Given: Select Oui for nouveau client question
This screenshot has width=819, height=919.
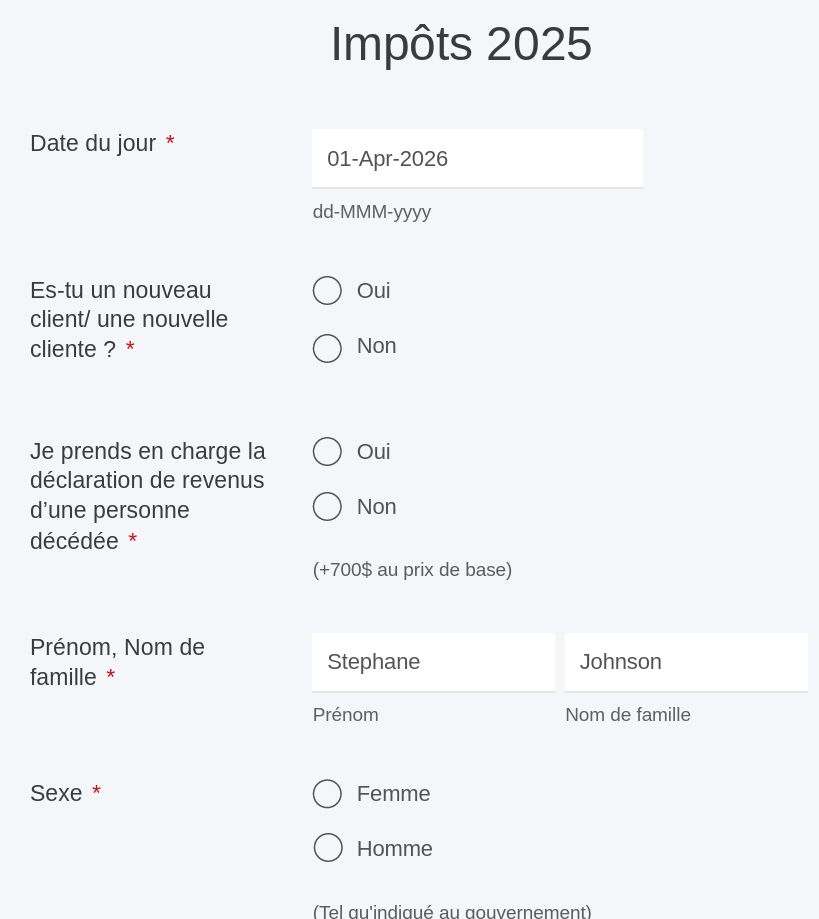Looking at the screenshot, I should tap(327, 291).
